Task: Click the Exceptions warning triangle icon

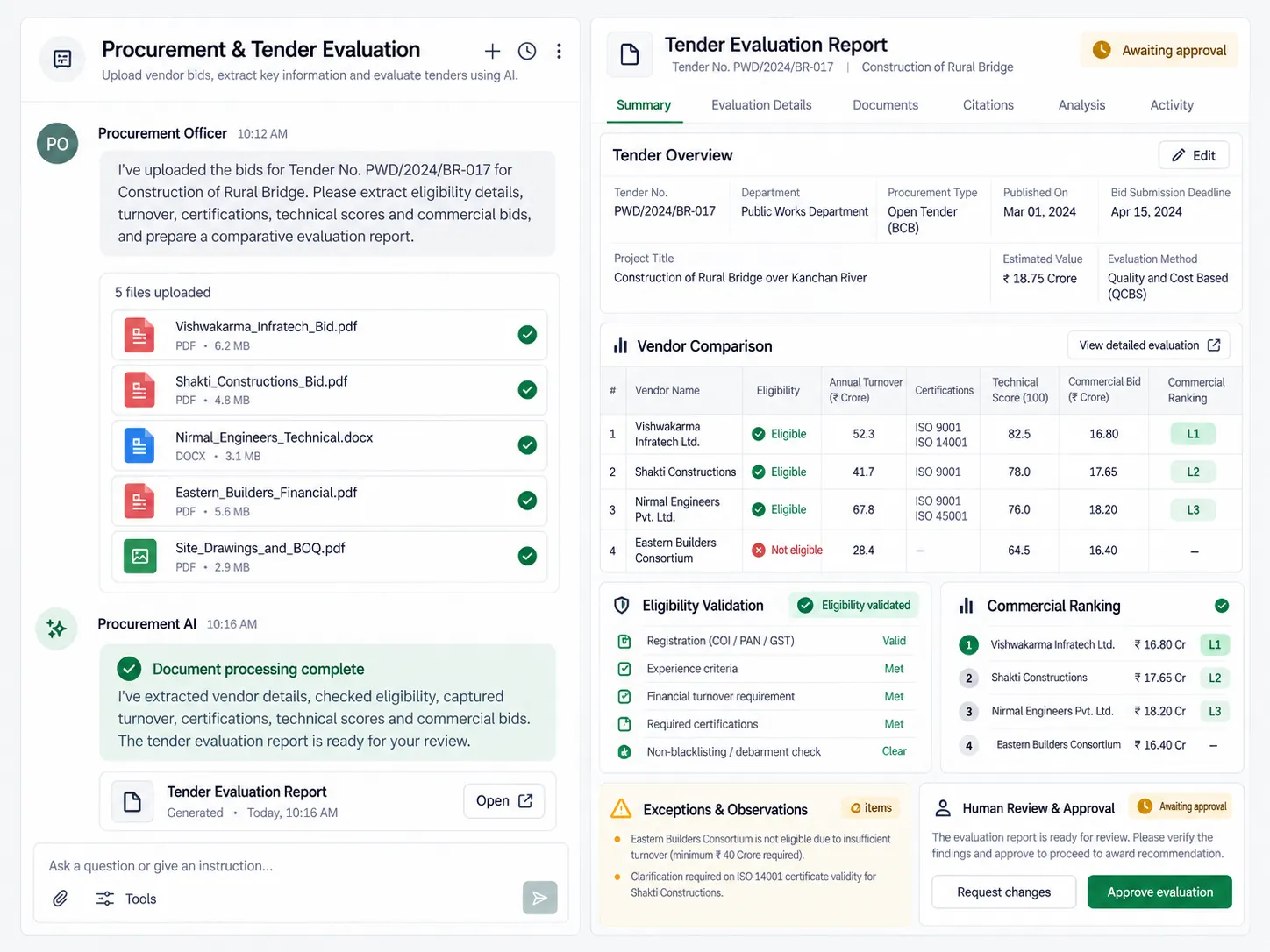Action: pyautogui.click(x=621, y=809)
